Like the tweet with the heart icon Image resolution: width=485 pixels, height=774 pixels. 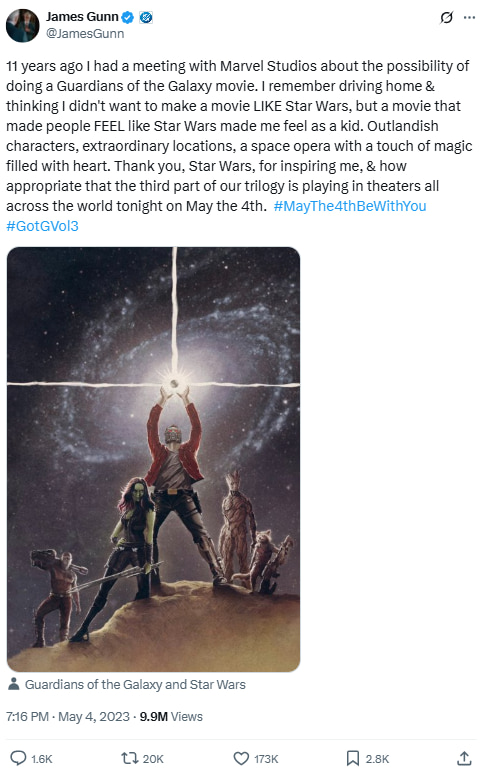pos(241,758)
